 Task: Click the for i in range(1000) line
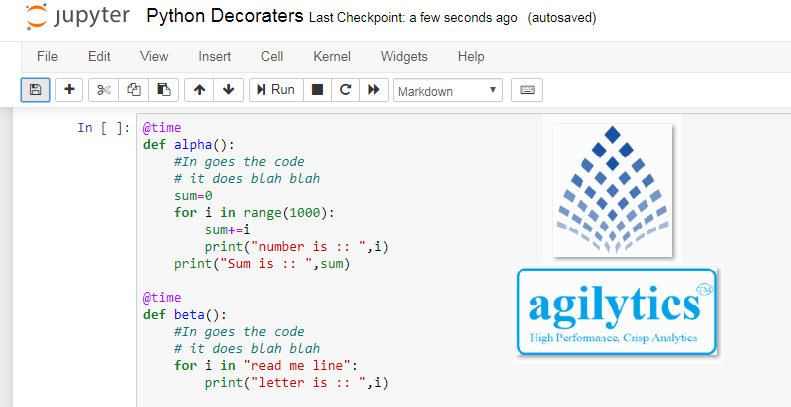coord(254,213)
